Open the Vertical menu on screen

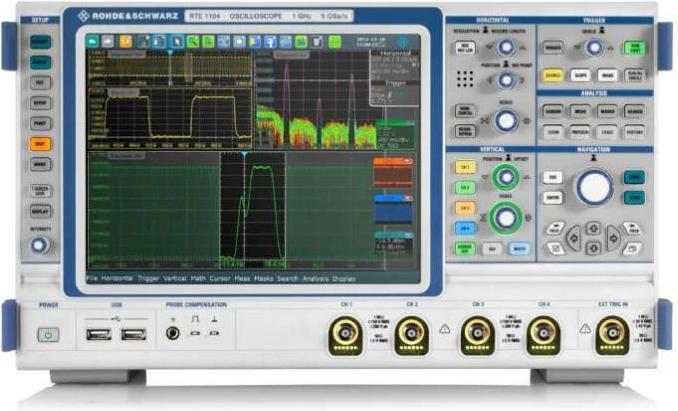(175, 279)
